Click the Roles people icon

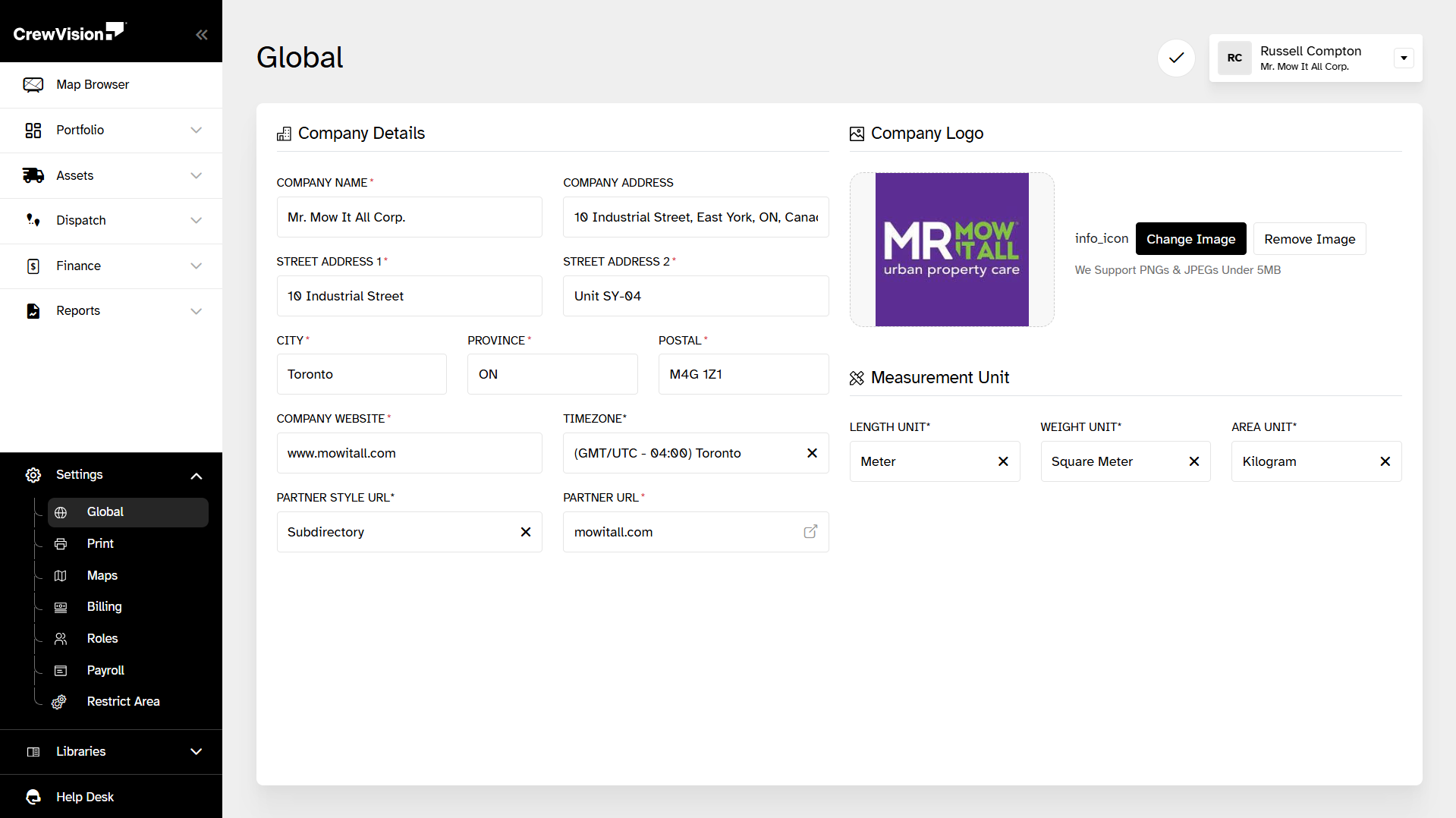tap(61, 639)
